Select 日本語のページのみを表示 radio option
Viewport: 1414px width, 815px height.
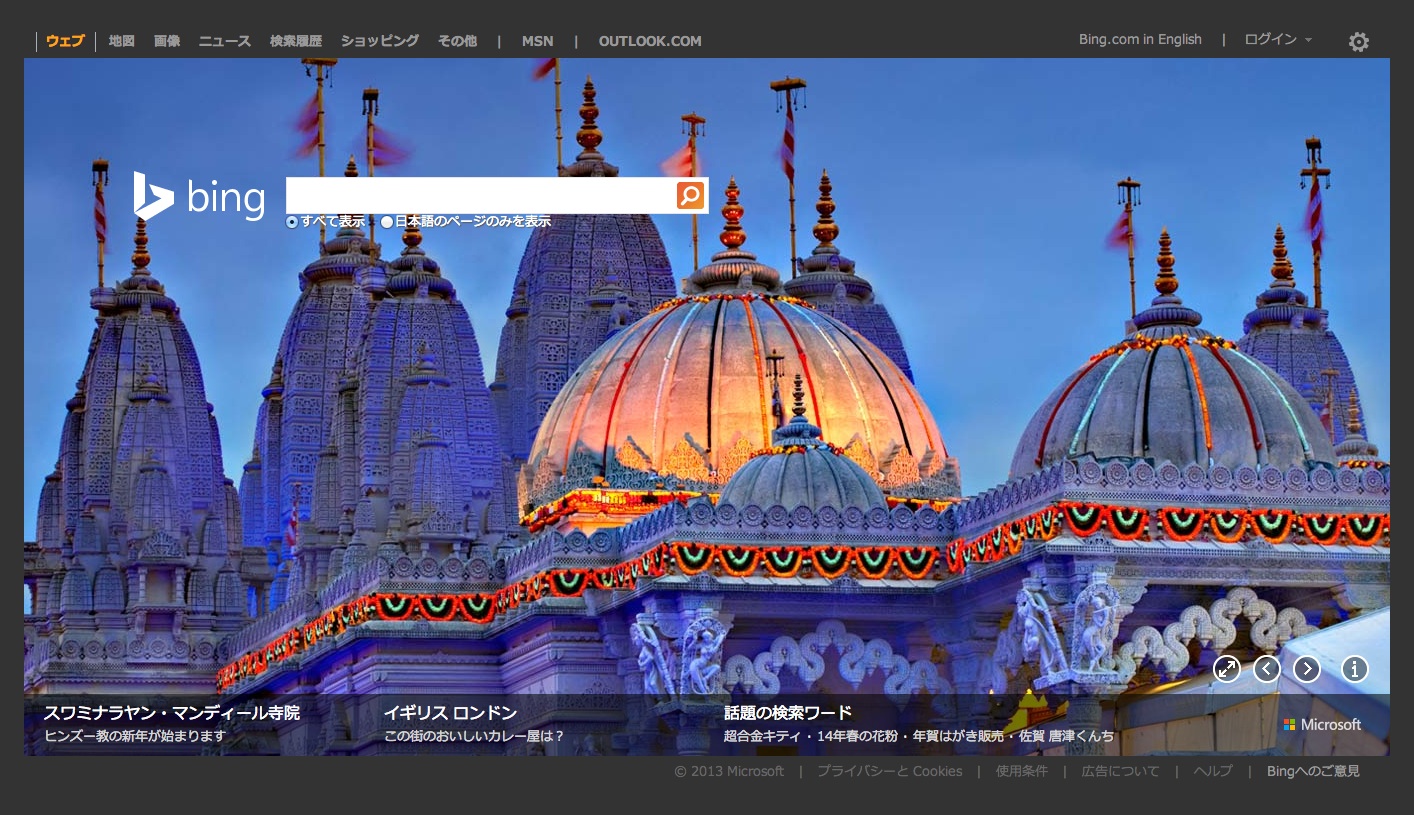387,222
